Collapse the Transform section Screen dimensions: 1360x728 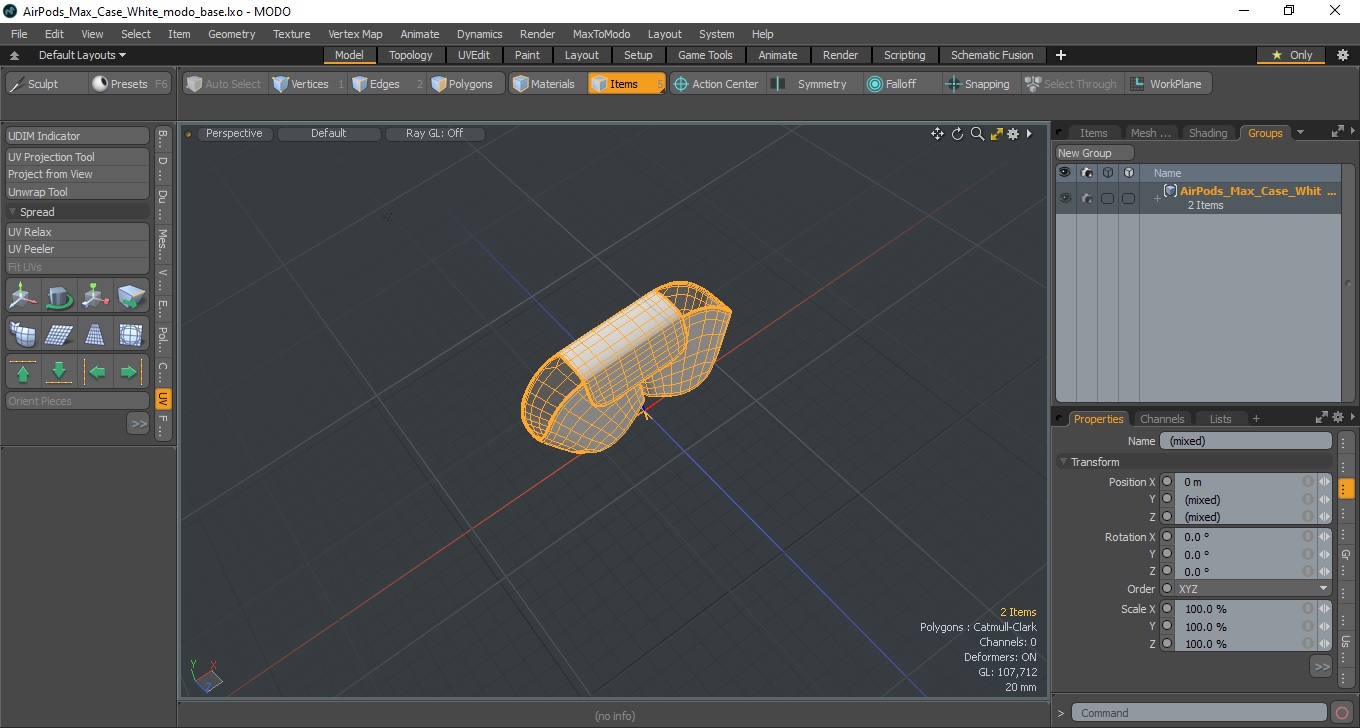point(1064,462)
